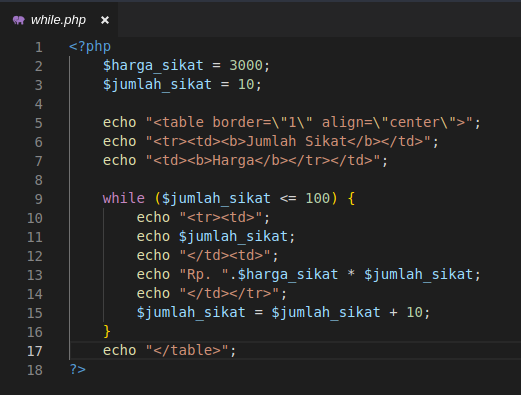
Task: Close the while.php tab
Action: pyautogui.click(x=105, y=20)
